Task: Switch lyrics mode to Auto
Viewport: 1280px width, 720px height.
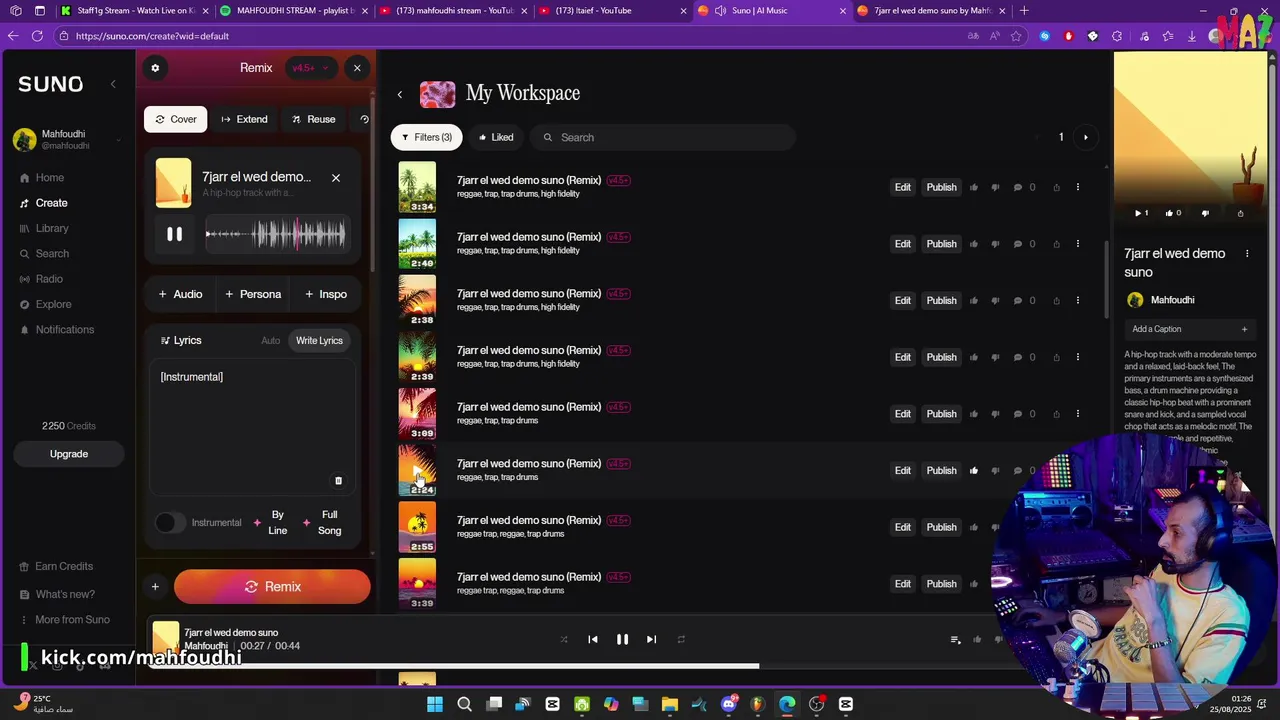Action: click(271, 340)
